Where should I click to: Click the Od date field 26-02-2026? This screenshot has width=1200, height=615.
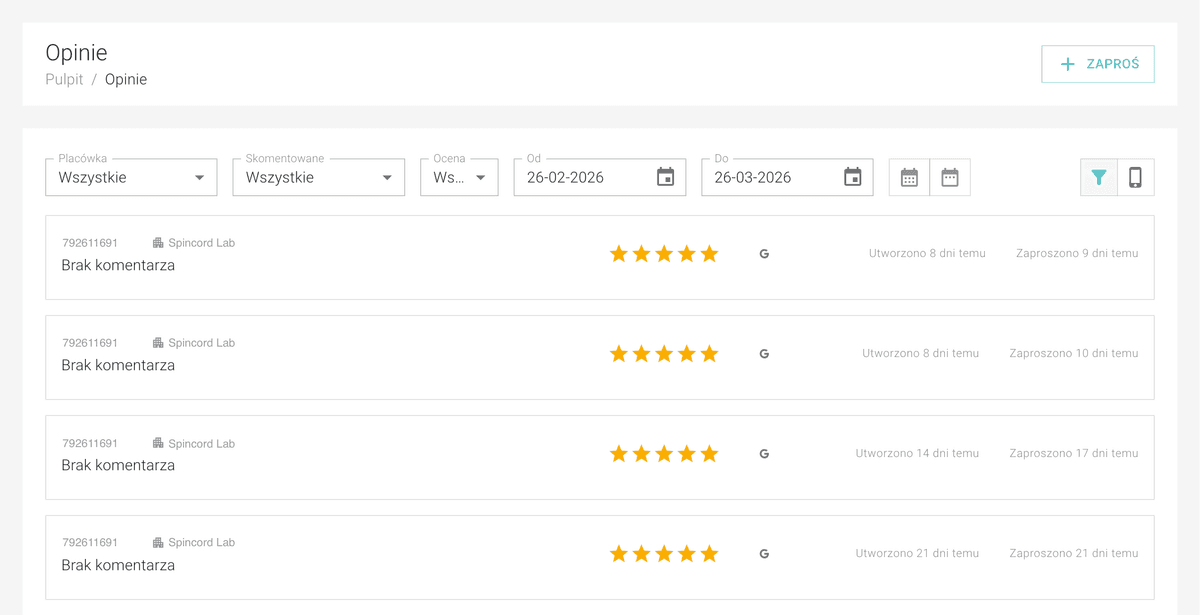(580, 178)
